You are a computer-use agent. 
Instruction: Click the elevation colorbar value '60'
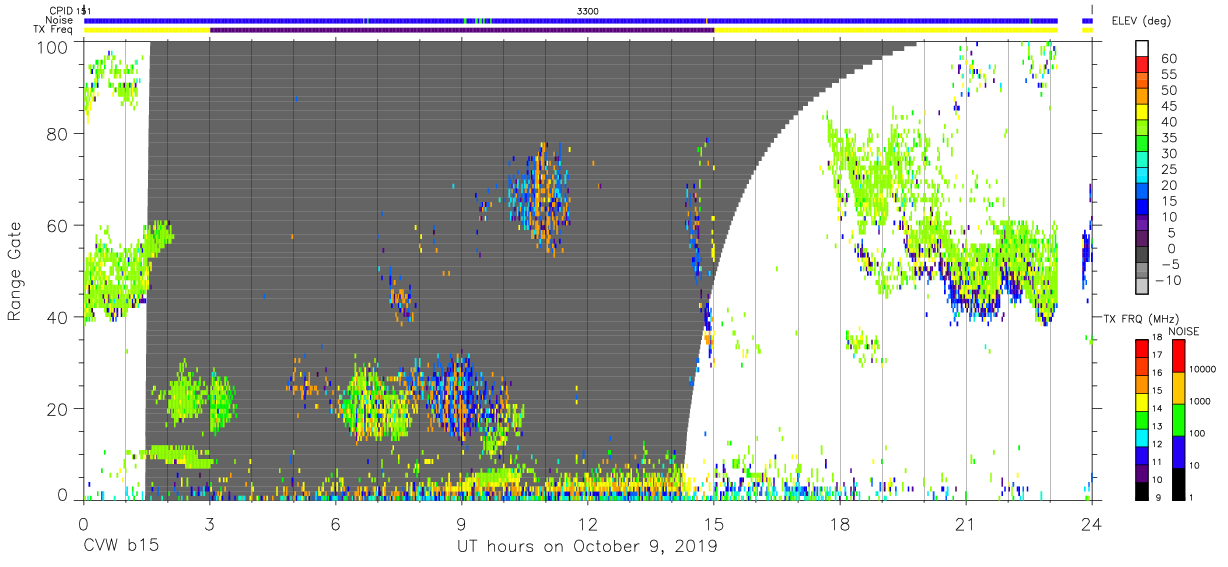tap(1167, 58)
